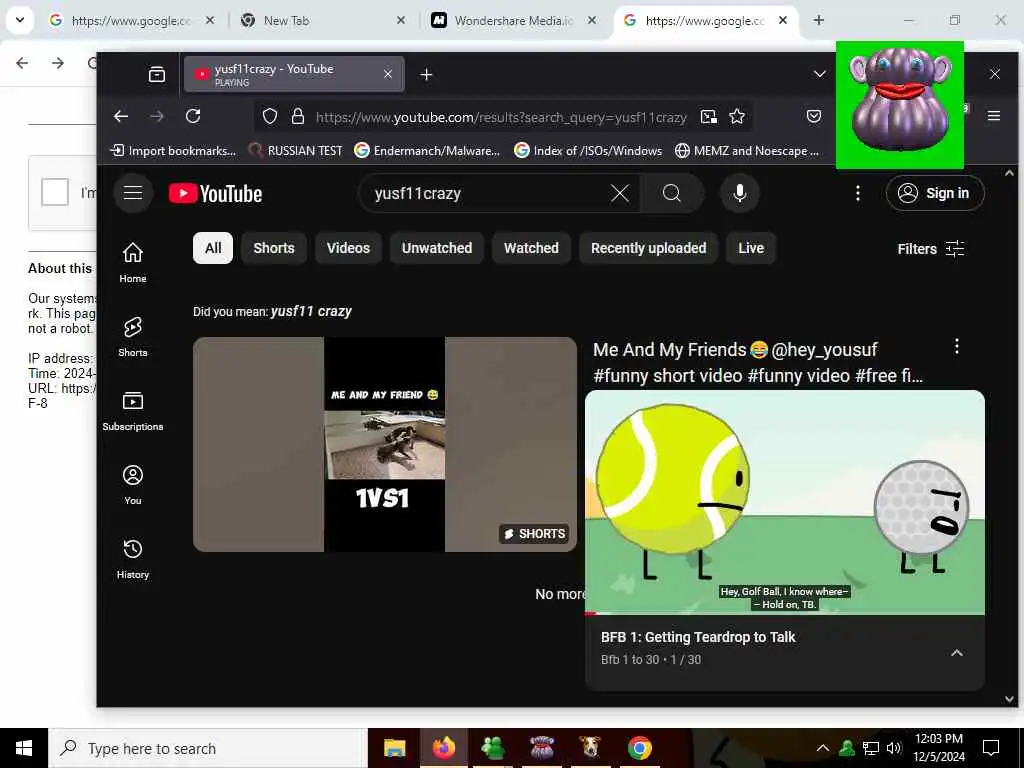The image size is (1024, 768).
Task: Click the Windows Start button
Action: [x=24, y=748]
